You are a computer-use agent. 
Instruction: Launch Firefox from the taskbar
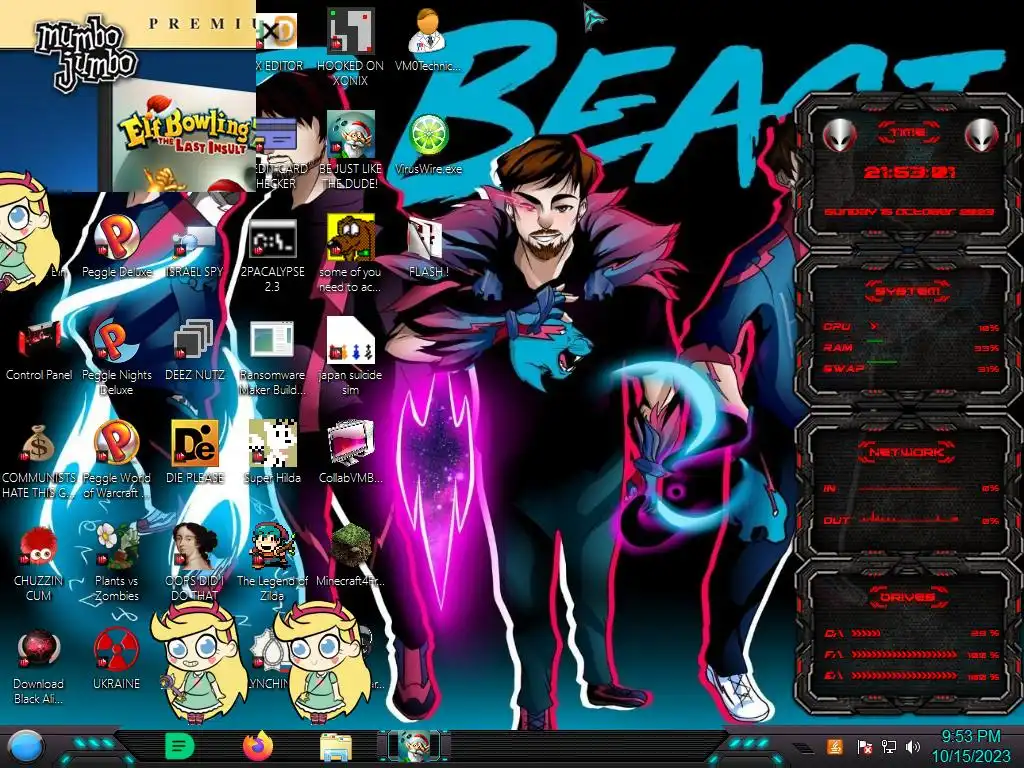pyautogui.click(x=258, y=746)
